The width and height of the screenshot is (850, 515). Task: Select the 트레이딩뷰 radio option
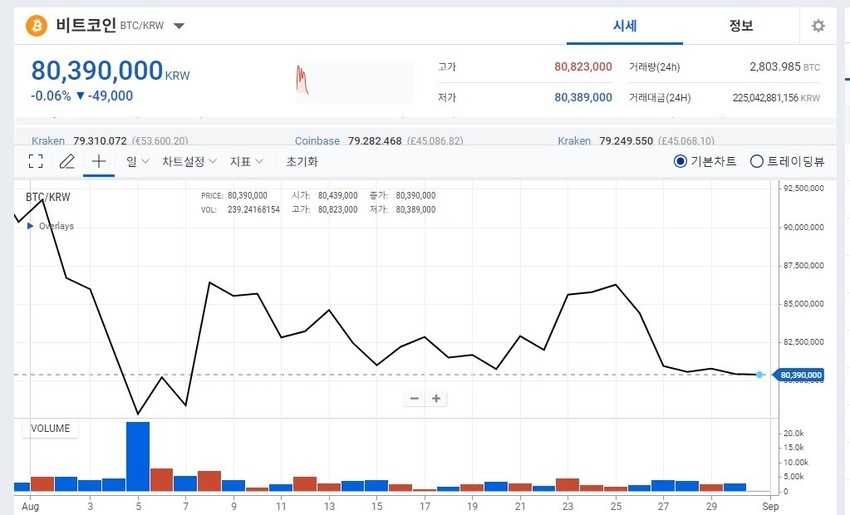point(787,161)
